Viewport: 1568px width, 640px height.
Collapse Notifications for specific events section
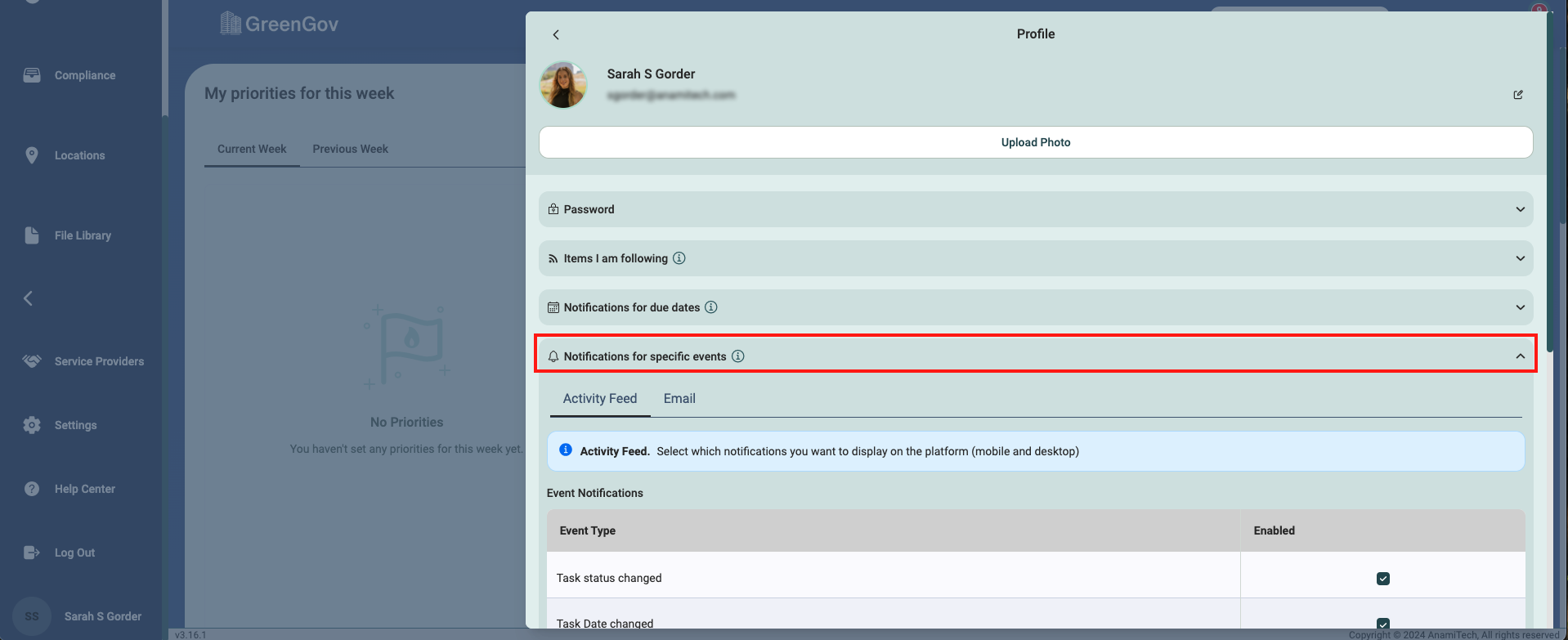pos(1520,356)
